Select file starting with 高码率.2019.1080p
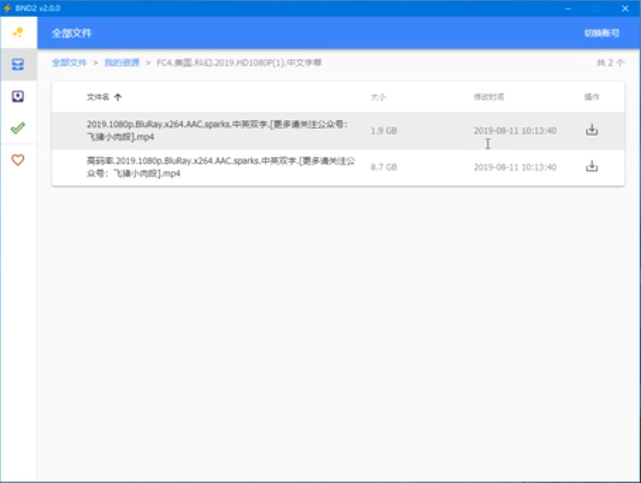This screenshot has width=641, height=483. (338, 167)
